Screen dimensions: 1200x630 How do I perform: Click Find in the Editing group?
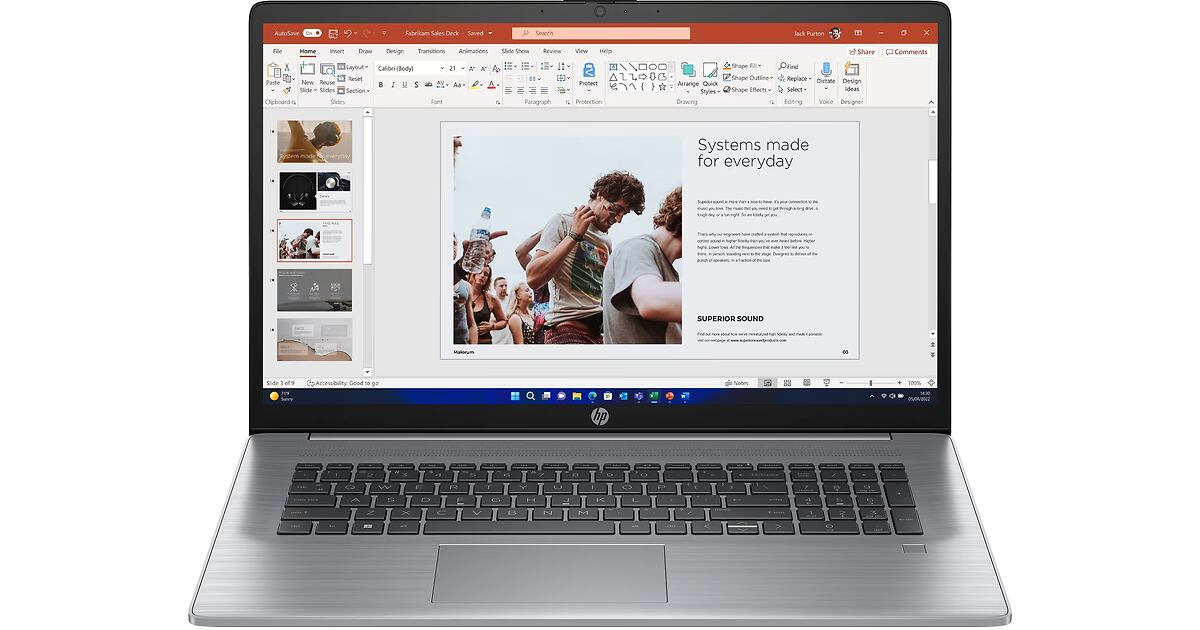[790, 67]
